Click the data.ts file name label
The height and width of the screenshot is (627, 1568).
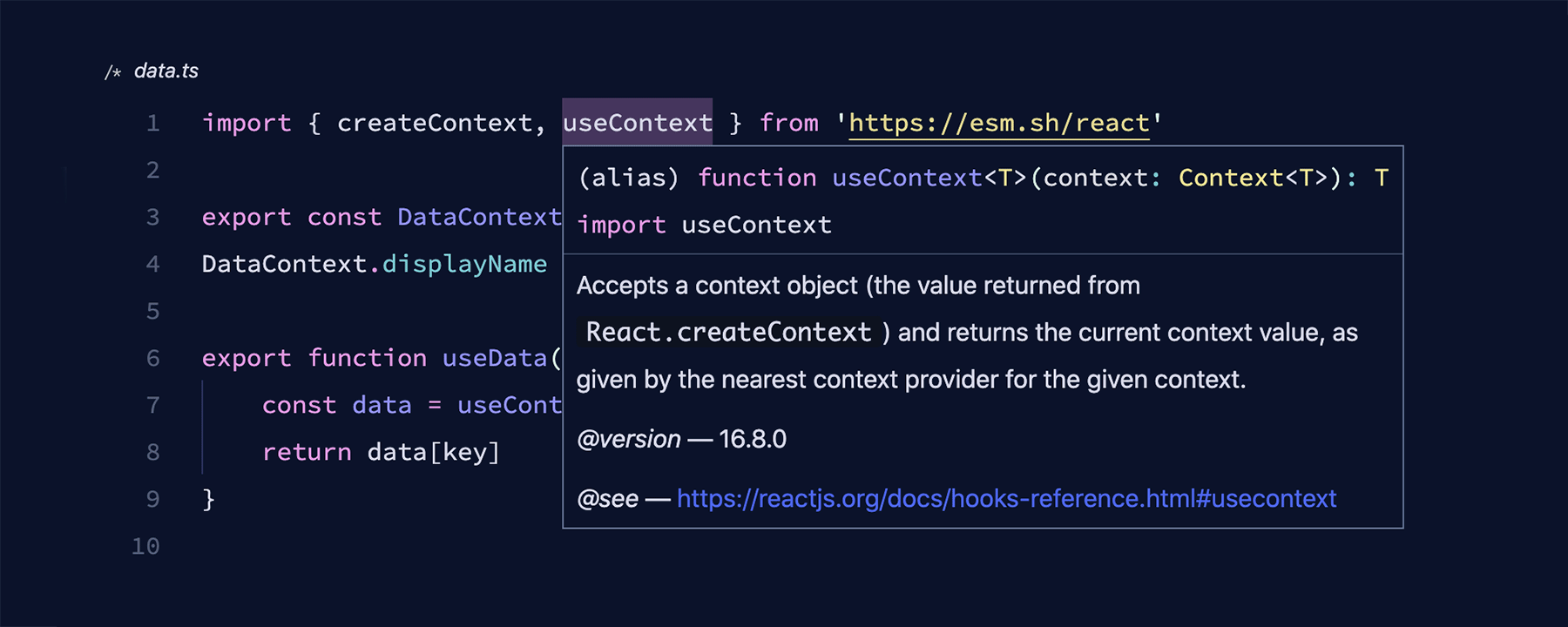[166, 71]
